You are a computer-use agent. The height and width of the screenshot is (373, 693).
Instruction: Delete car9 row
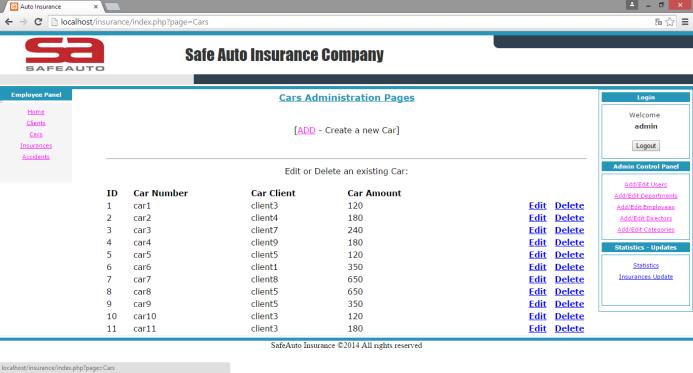(x=569, y=304)
